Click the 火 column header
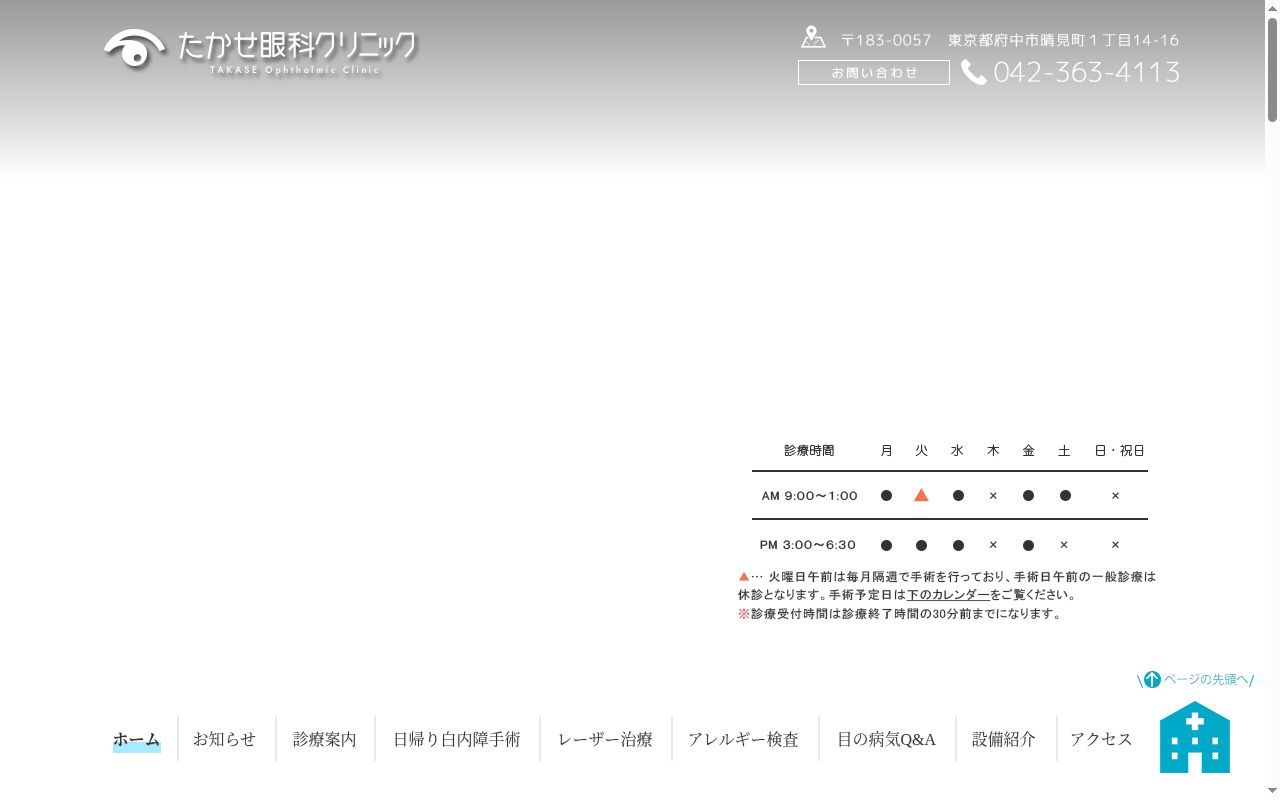The width and height of the screenshot is (1280, 800). (x=922, y=451)
